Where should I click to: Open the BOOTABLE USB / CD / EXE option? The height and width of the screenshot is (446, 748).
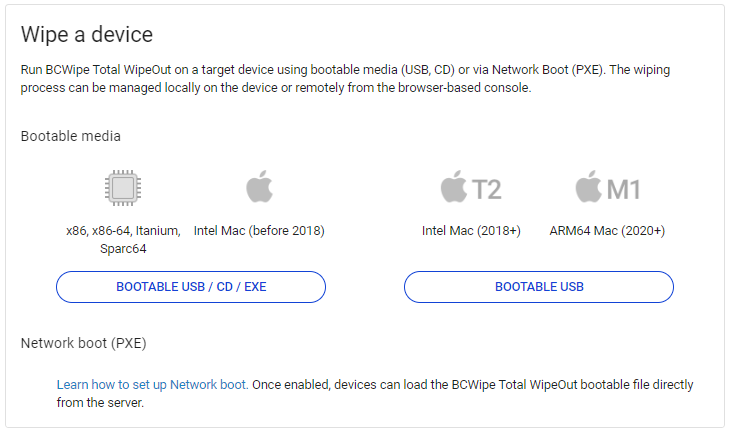pos(191,287)
